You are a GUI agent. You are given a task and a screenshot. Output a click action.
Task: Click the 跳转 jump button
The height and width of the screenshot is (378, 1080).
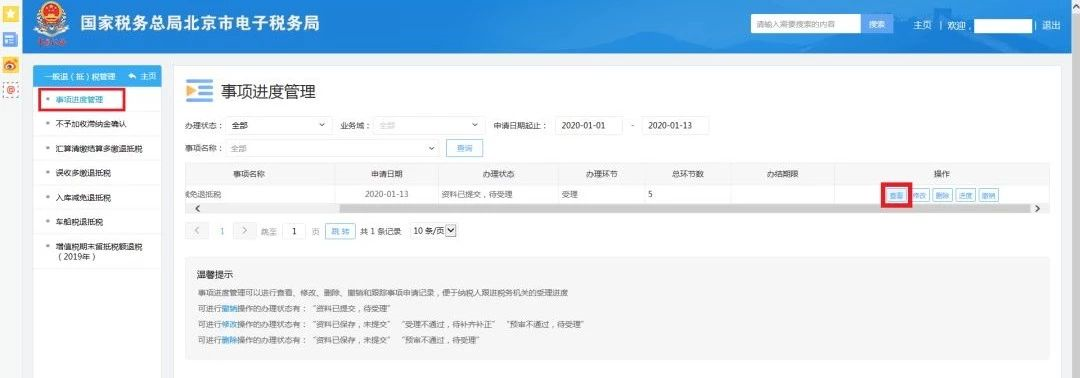coord(340,231)
